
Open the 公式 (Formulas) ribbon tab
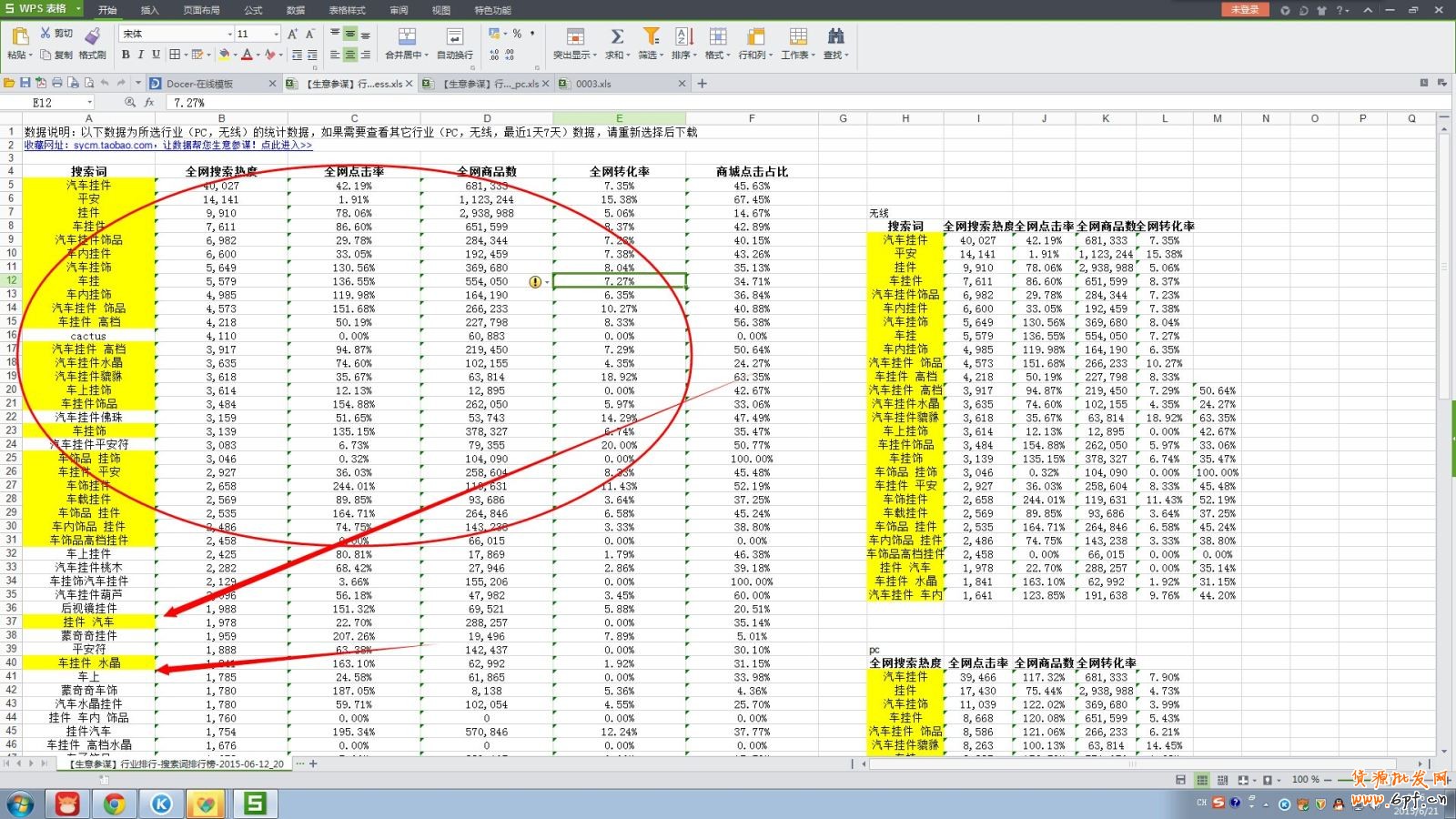coord(253,10)
